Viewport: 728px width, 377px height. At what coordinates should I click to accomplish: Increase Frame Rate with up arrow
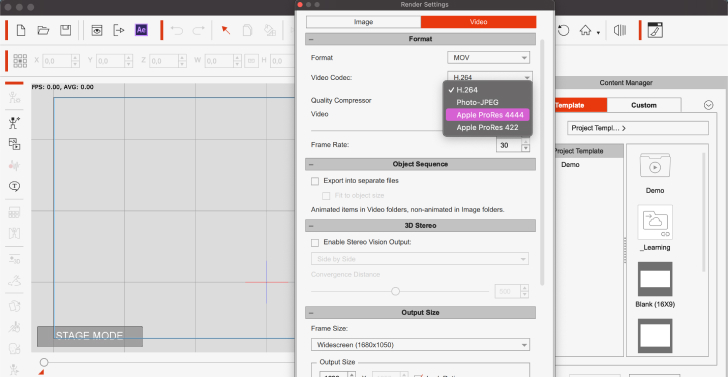tap(526, 142)
